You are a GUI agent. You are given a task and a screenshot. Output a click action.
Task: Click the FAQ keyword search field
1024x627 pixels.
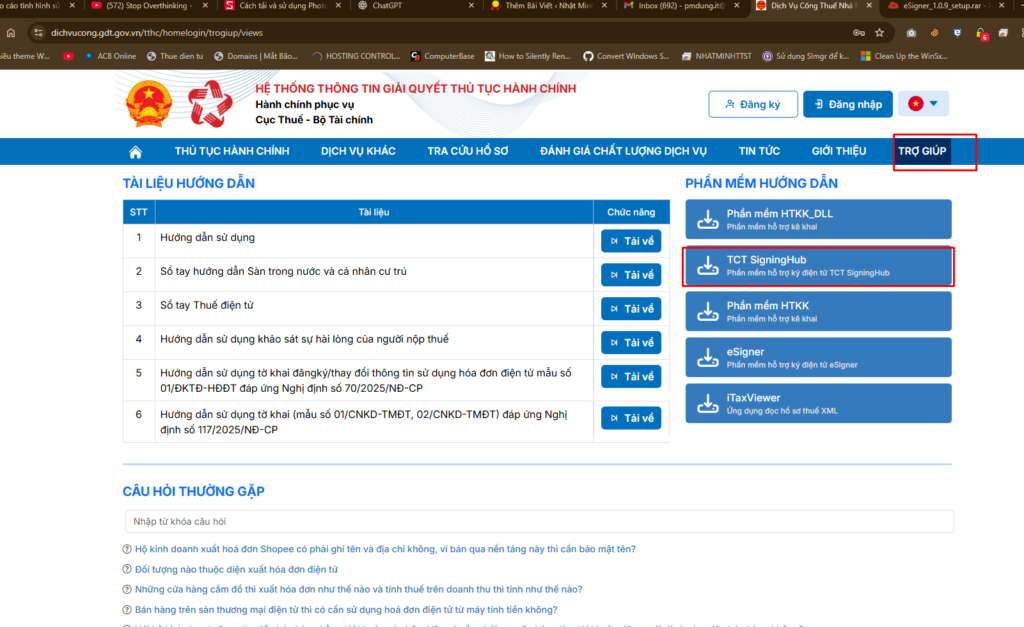pos(538,522)
